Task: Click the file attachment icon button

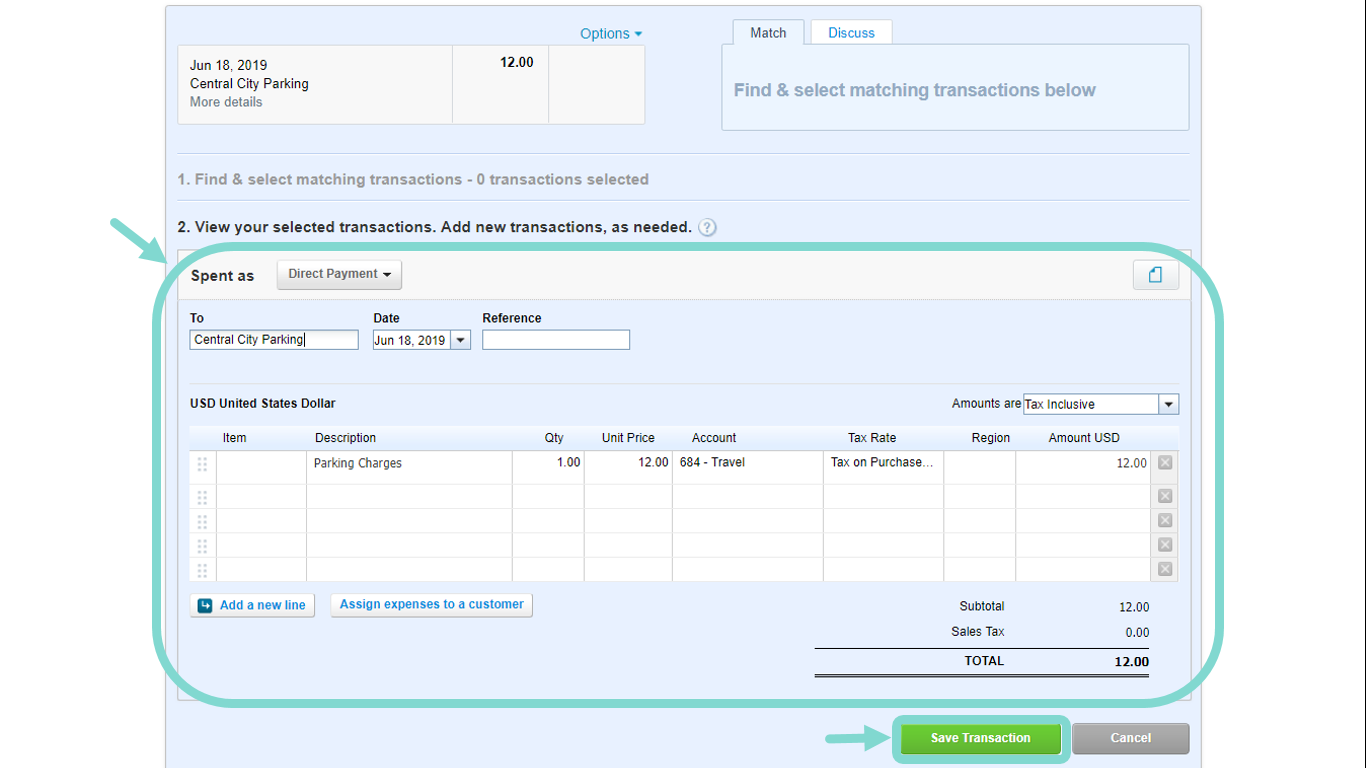Action: pos(1155,275)
